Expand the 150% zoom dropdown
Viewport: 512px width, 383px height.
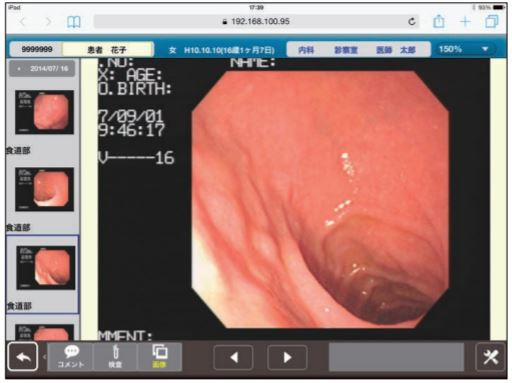463,49
